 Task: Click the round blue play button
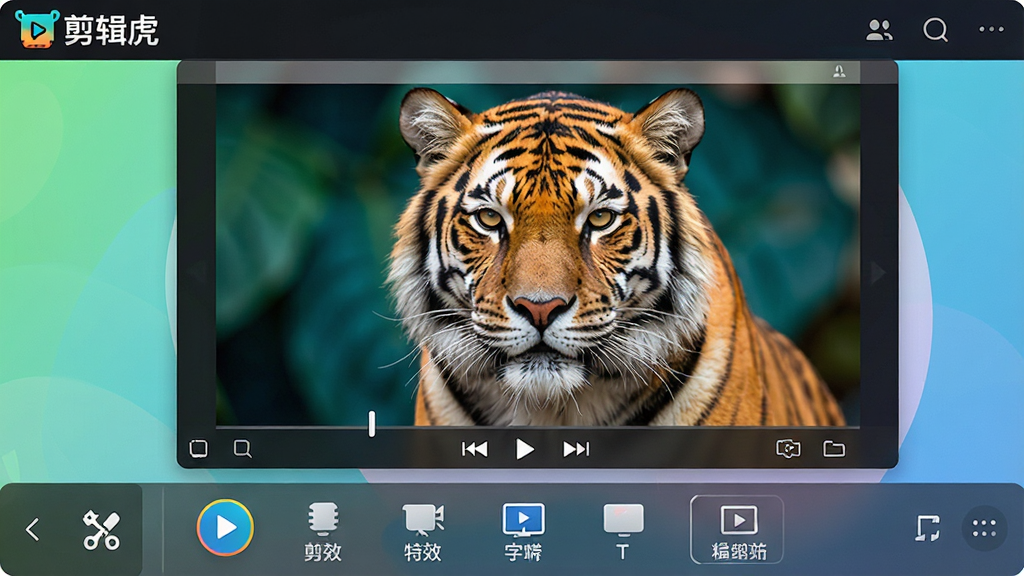[225, 528]
